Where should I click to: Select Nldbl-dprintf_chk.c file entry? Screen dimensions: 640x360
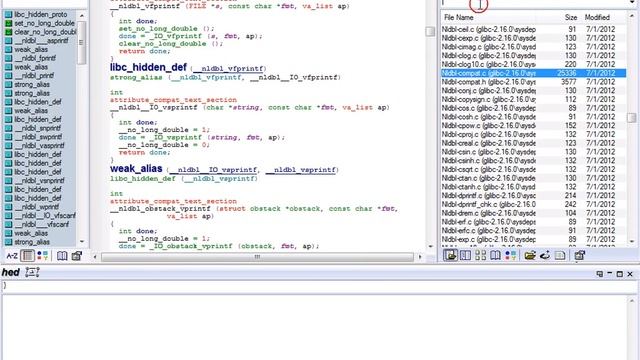[x=533, y=204]
